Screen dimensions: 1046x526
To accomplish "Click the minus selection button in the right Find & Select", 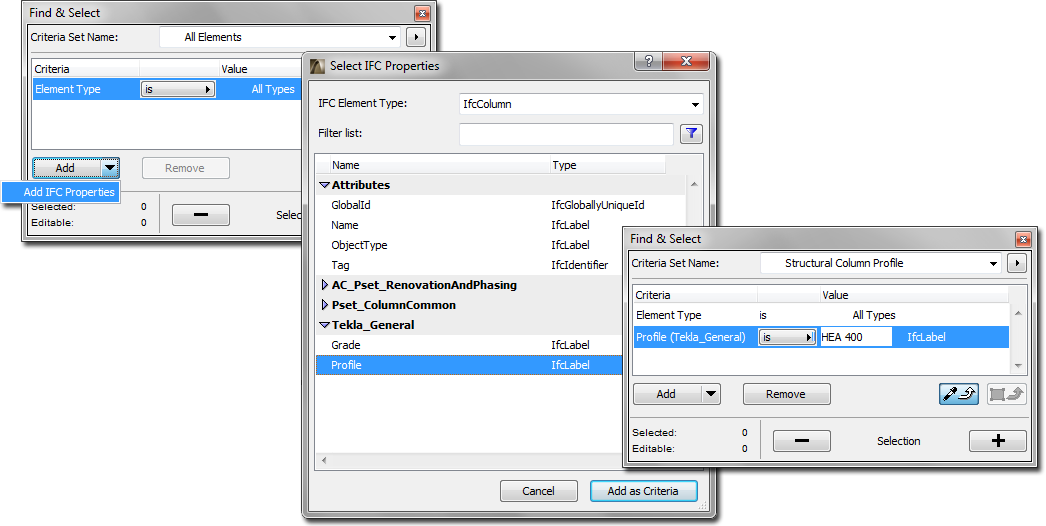I will (x=802, y=441).
